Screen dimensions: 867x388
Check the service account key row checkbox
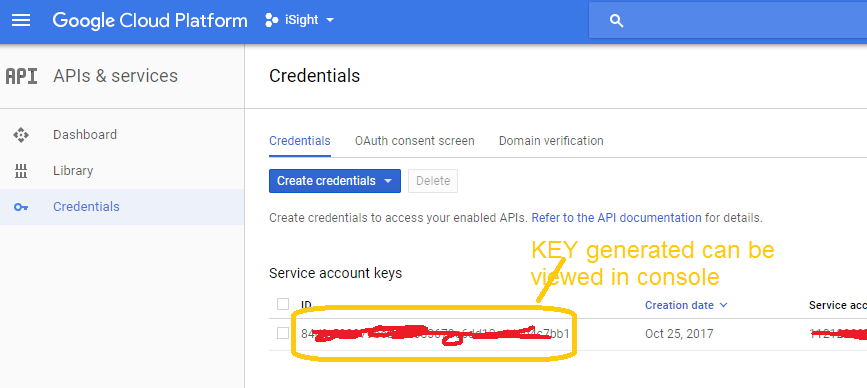[283, 333]
